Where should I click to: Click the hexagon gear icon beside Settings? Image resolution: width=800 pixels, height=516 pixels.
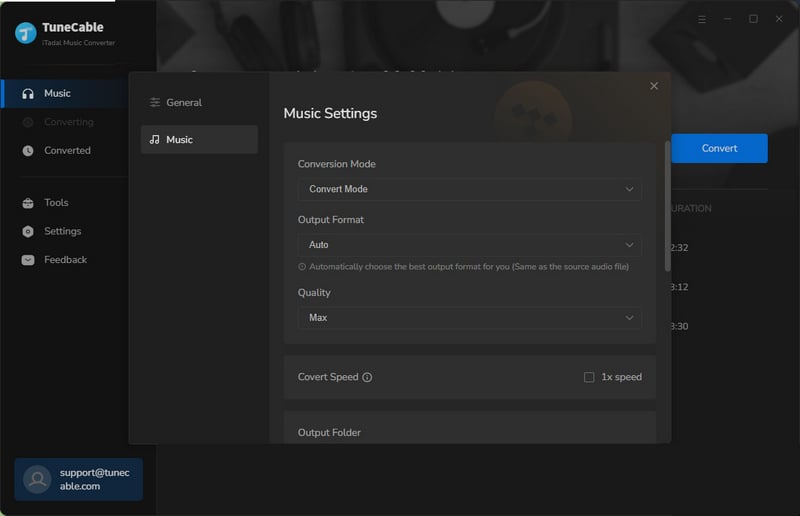pos(28,231)
